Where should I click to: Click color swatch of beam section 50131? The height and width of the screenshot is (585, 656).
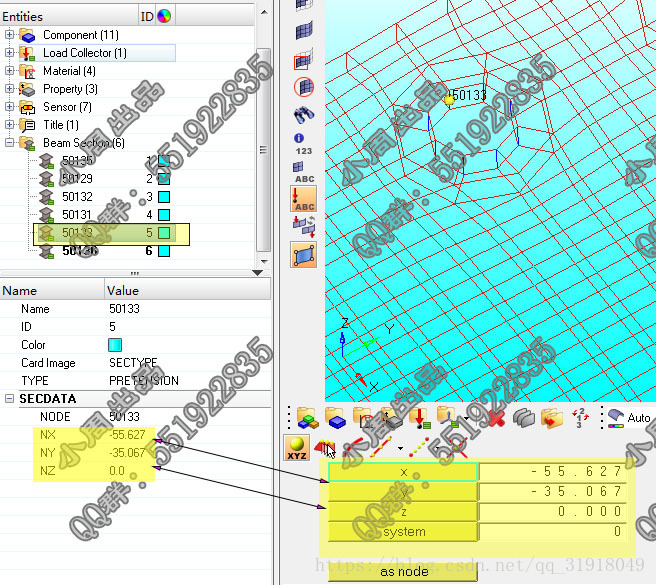[x=164, y=215]
